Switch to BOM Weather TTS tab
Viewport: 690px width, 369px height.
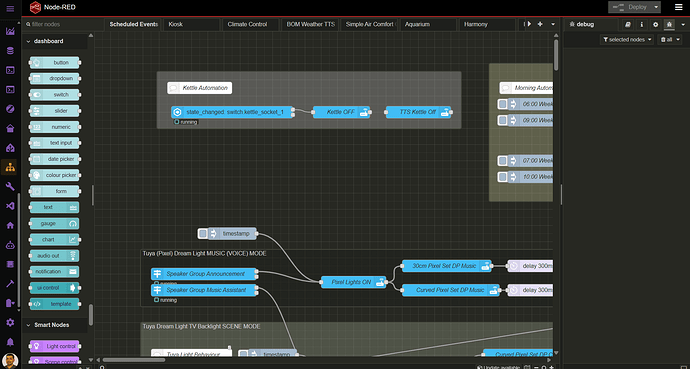click(310, 24)
